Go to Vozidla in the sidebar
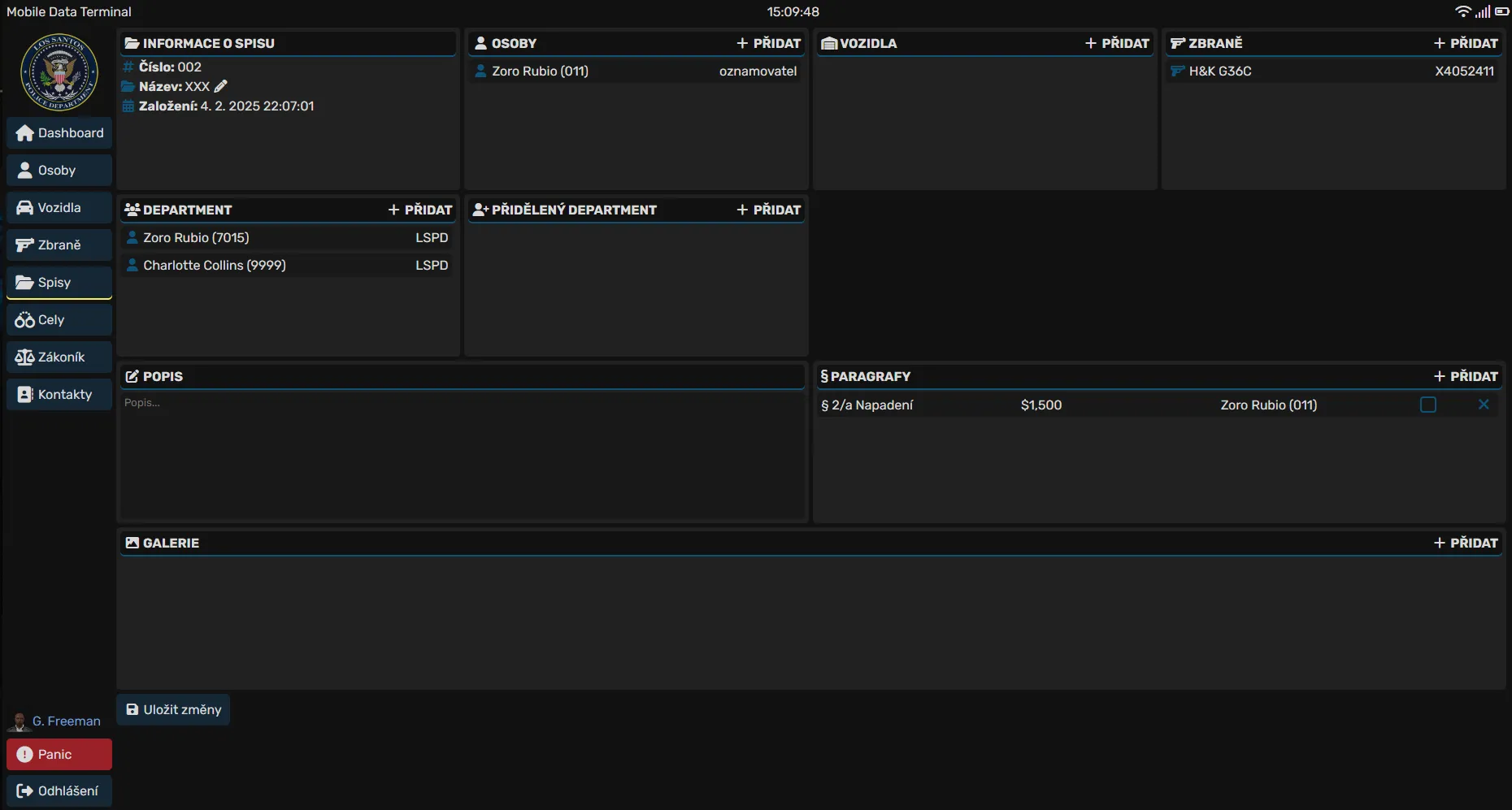 (x=59, y=208)
